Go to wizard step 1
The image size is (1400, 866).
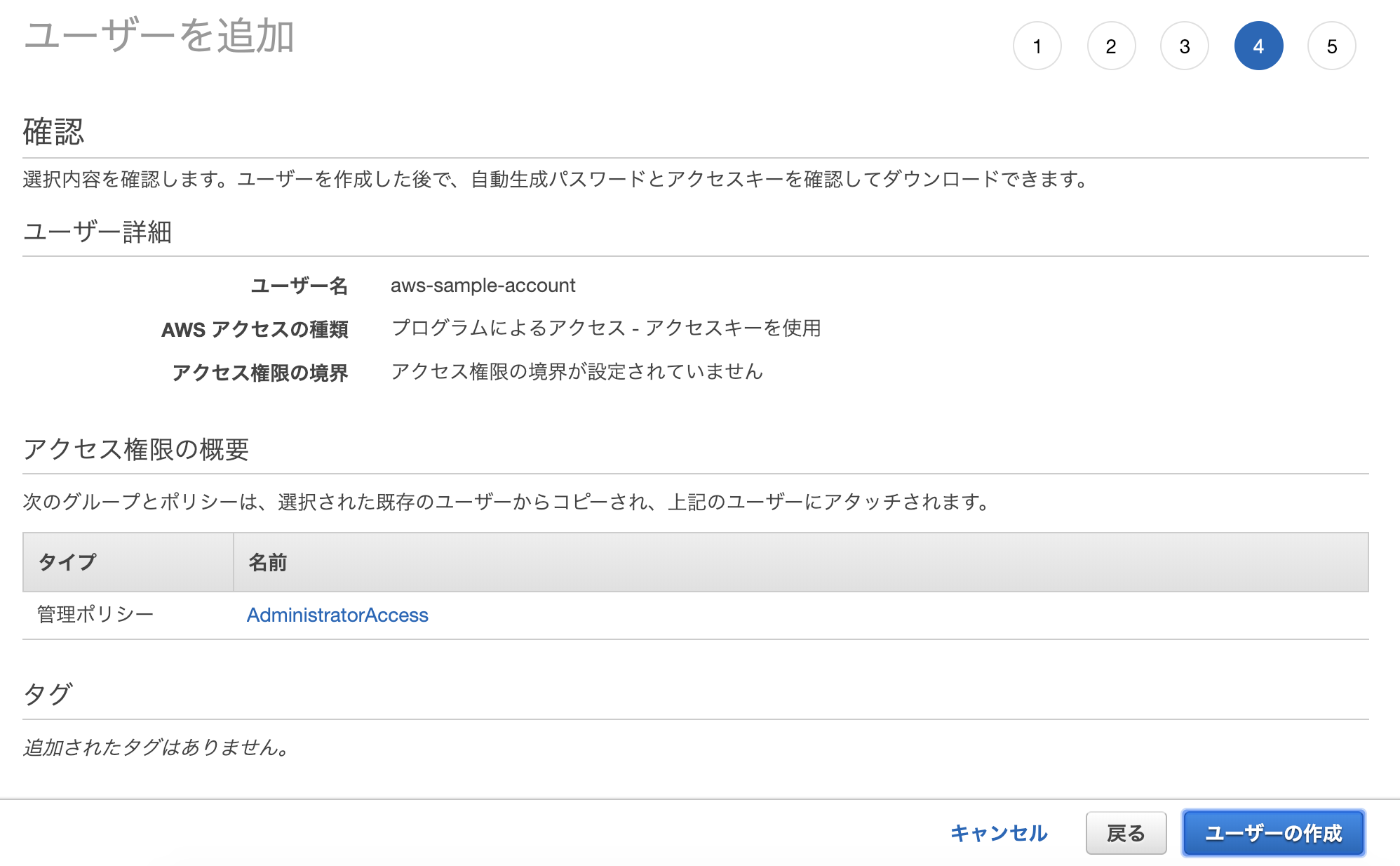pyautogui.click(x=1037, y=46)
